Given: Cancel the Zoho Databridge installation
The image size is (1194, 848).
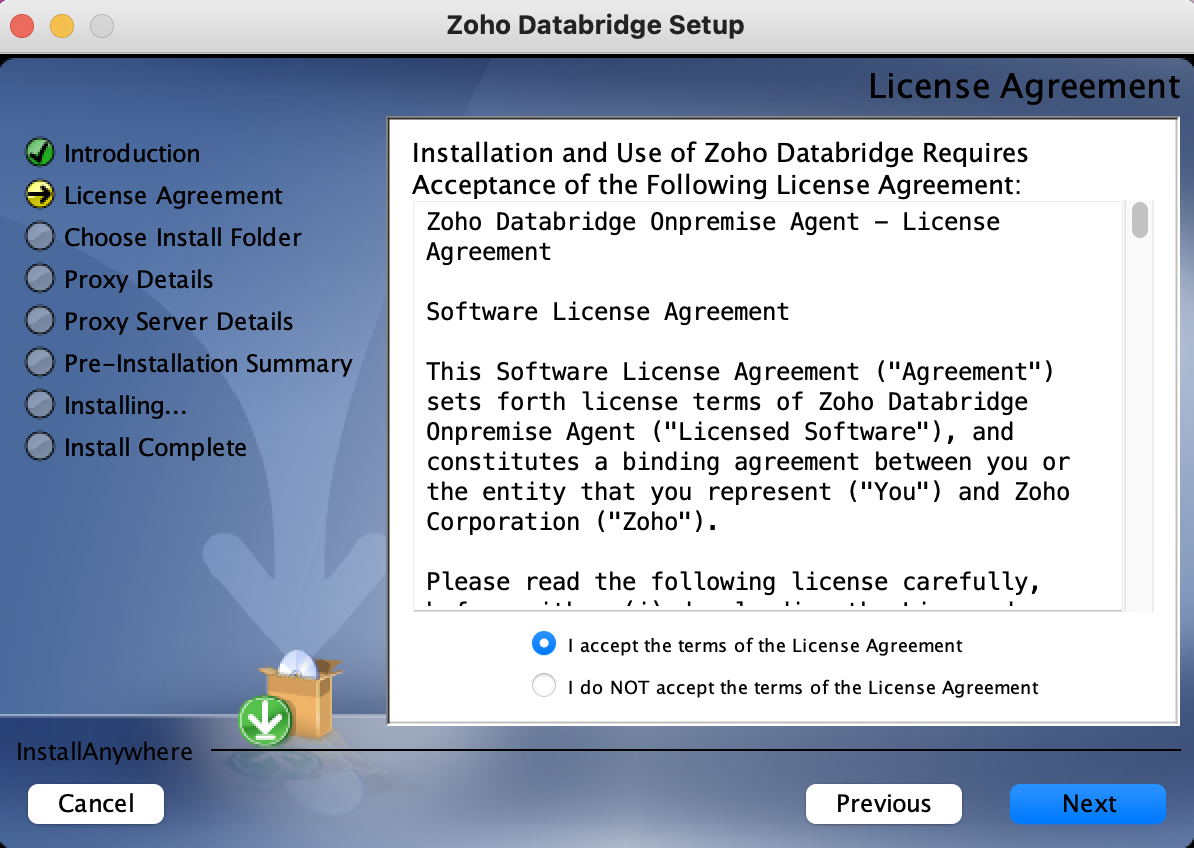Looking at the screenshot, I should tap(96, 804).
